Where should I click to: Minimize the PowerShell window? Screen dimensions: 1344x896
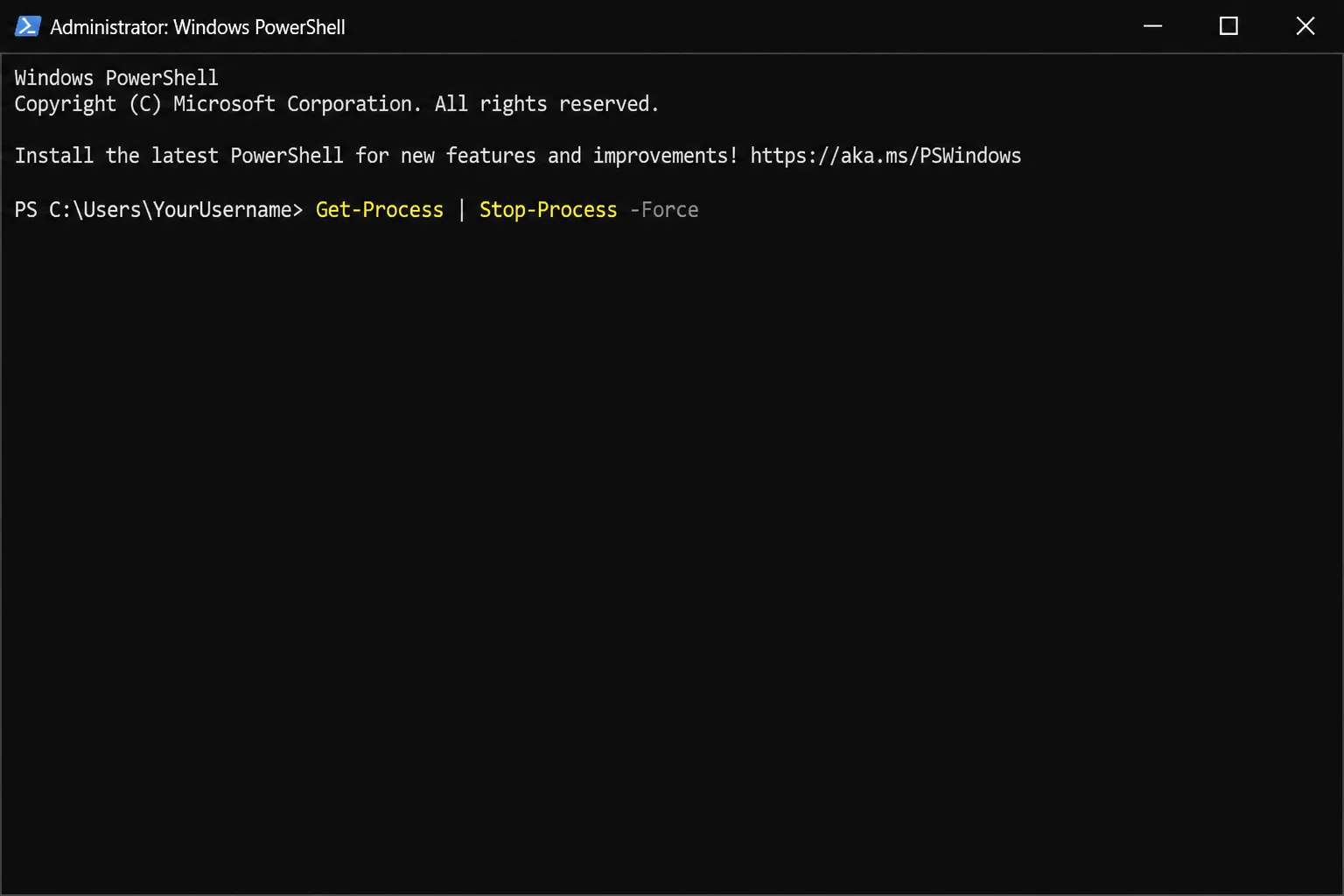(1152, 26)
